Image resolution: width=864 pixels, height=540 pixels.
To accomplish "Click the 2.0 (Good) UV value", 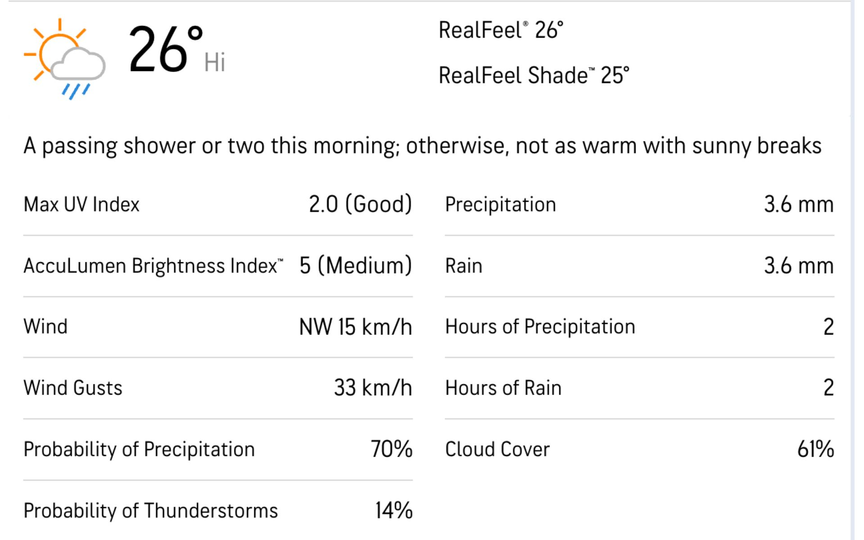I will (x=360, y=205).
